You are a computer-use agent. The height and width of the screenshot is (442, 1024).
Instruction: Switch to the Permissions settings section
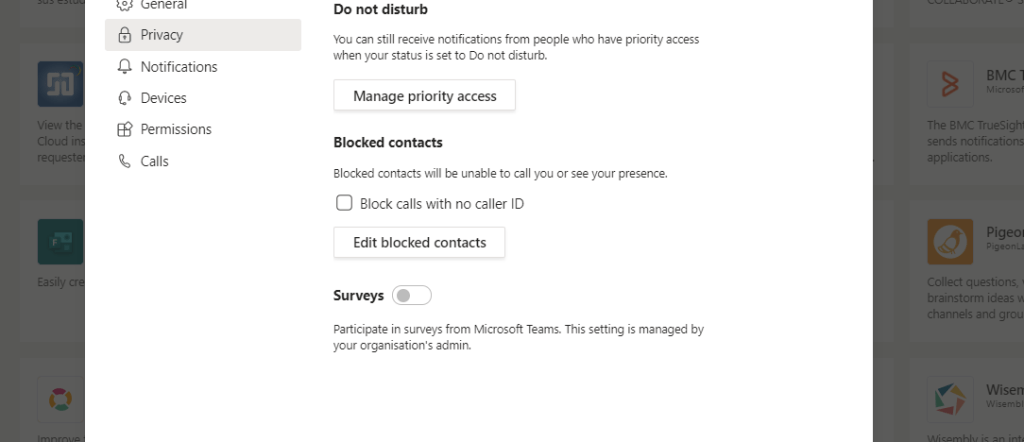tap(176, 129)
